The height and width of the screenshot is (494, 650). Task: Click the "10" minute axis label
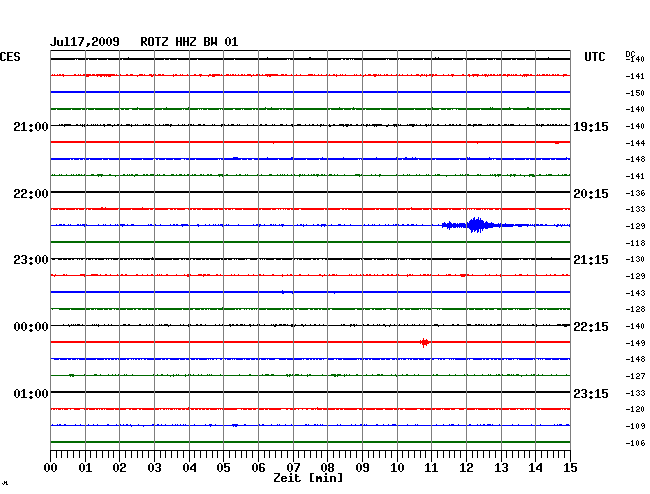(397, 468)
